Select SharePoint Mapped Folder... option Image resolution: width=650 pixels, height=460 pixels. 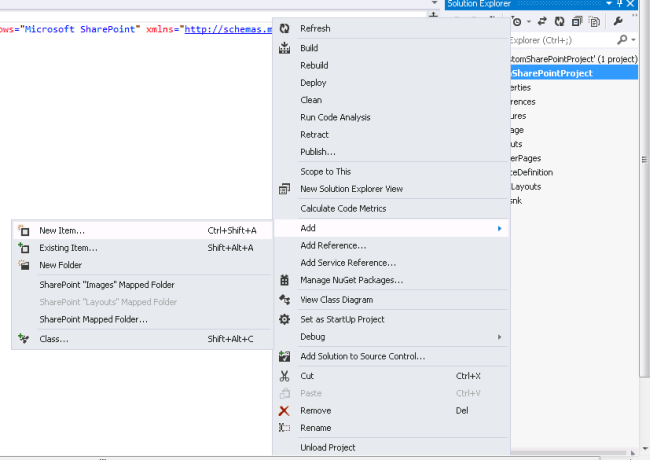(94, 319)
